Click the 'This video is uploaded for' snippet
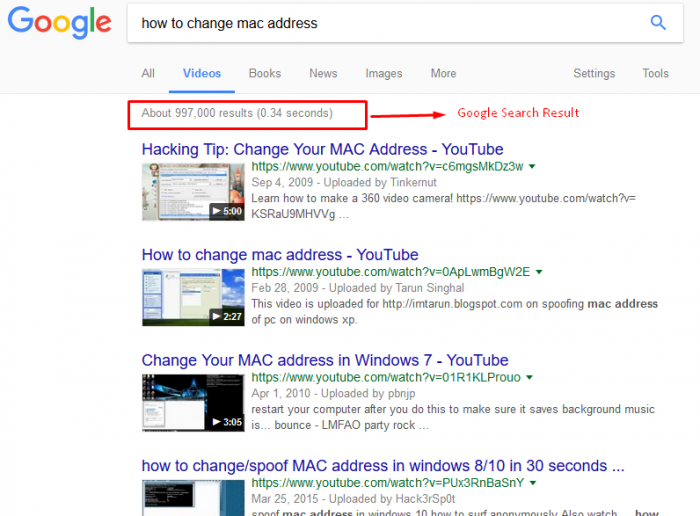This screenshot has height=516, width=700. [x=454, y=312]
